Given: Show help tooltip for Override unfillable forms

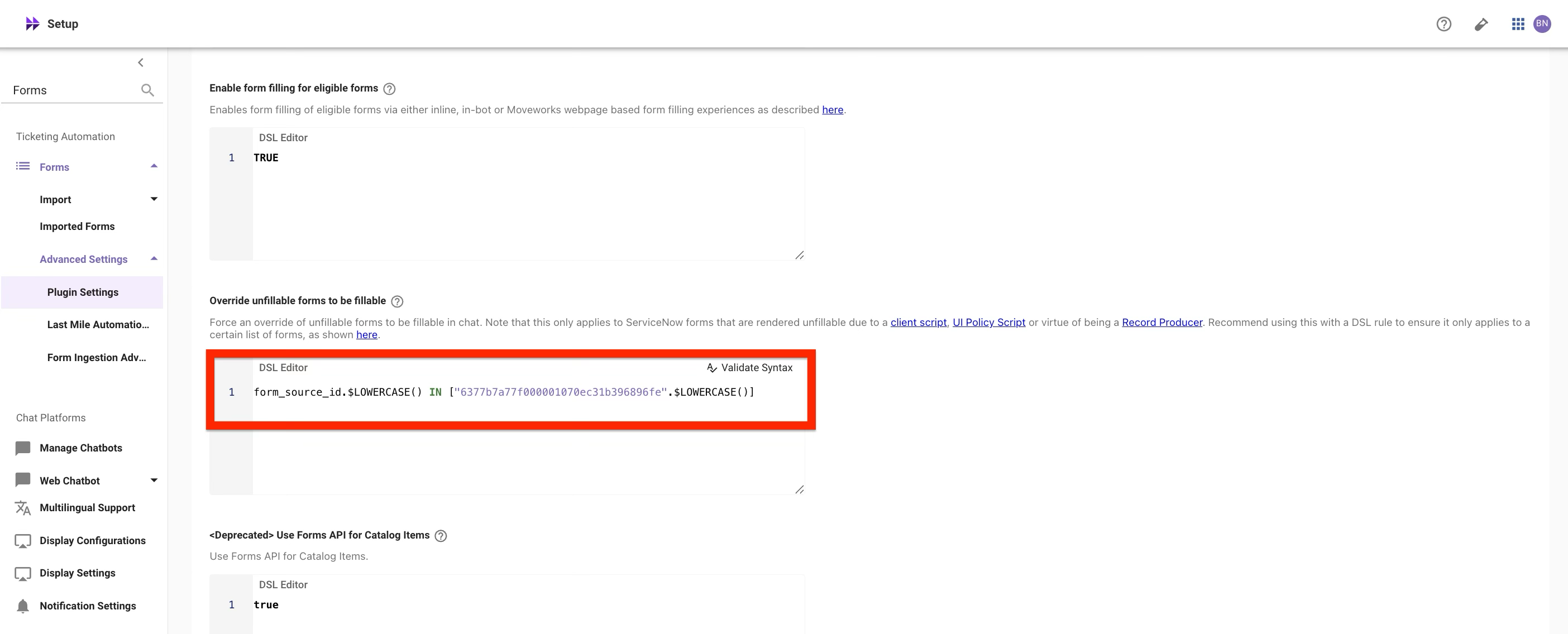Looking at the screenshot, I should point(397,301).
